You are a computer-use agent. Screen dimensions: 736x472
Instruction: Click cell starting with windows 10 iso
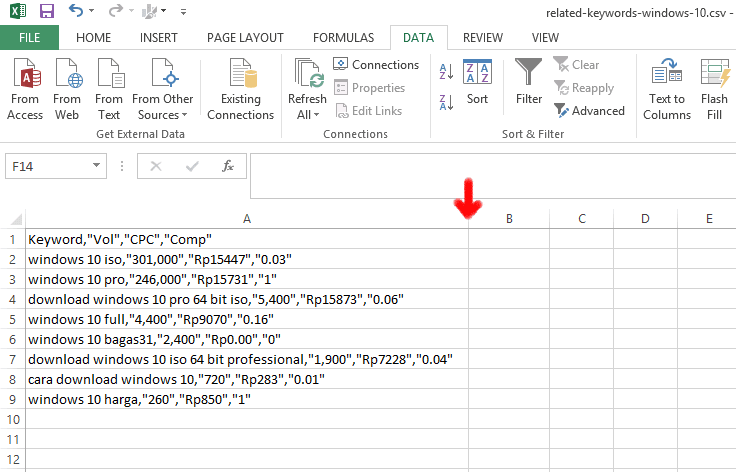point(247,259)
